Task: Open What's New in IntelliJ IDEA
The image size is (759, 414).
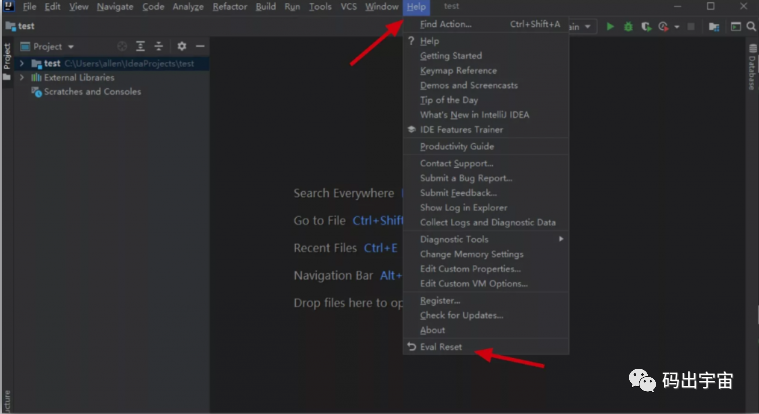Action: coord(486,115)
